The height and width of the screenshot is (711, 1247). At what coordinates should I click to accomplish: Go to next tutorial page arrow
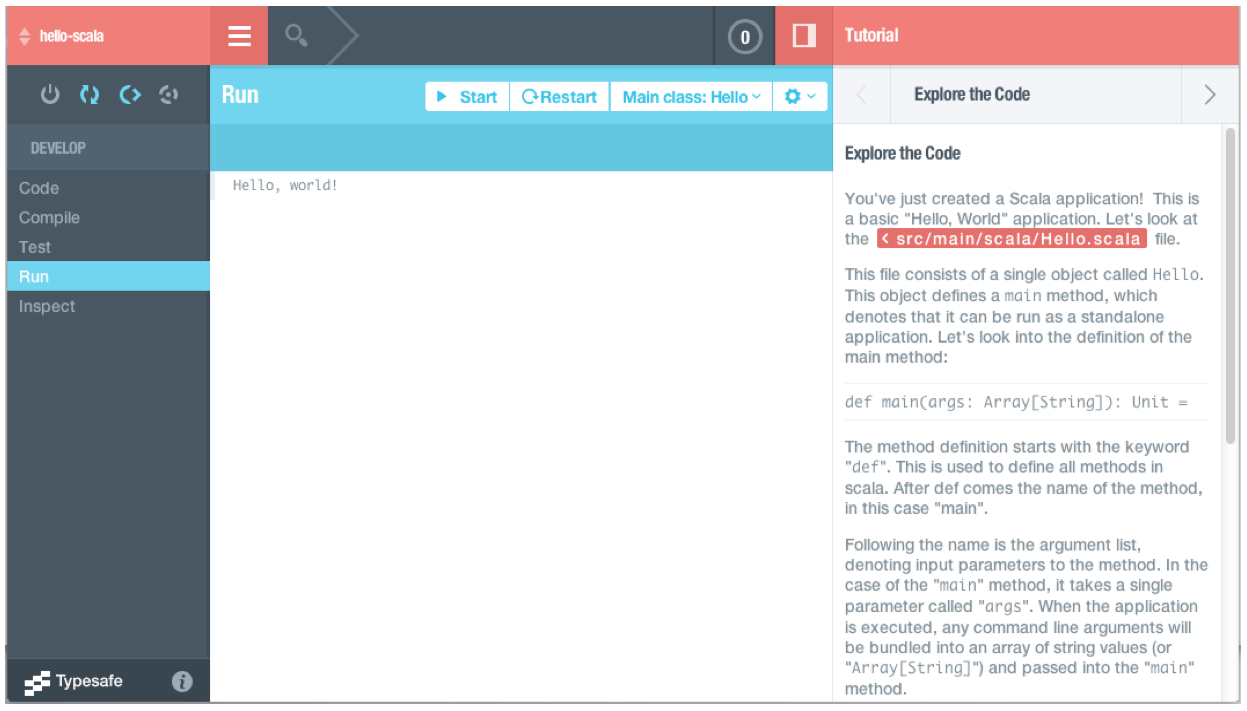(1210, 95)
